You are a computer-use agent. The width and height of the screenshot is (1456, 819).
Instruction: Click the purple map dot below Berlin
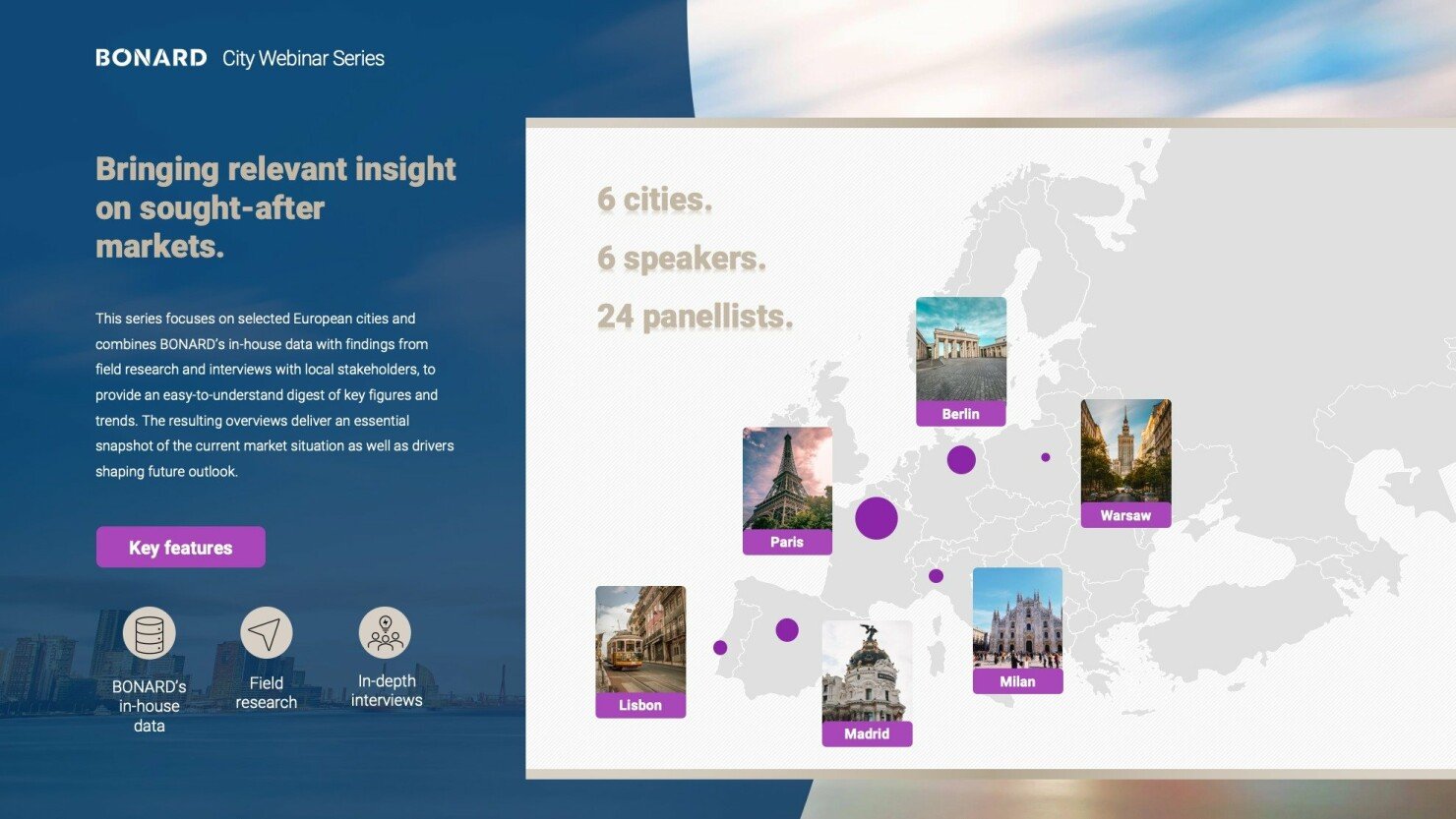pos(961,459)
